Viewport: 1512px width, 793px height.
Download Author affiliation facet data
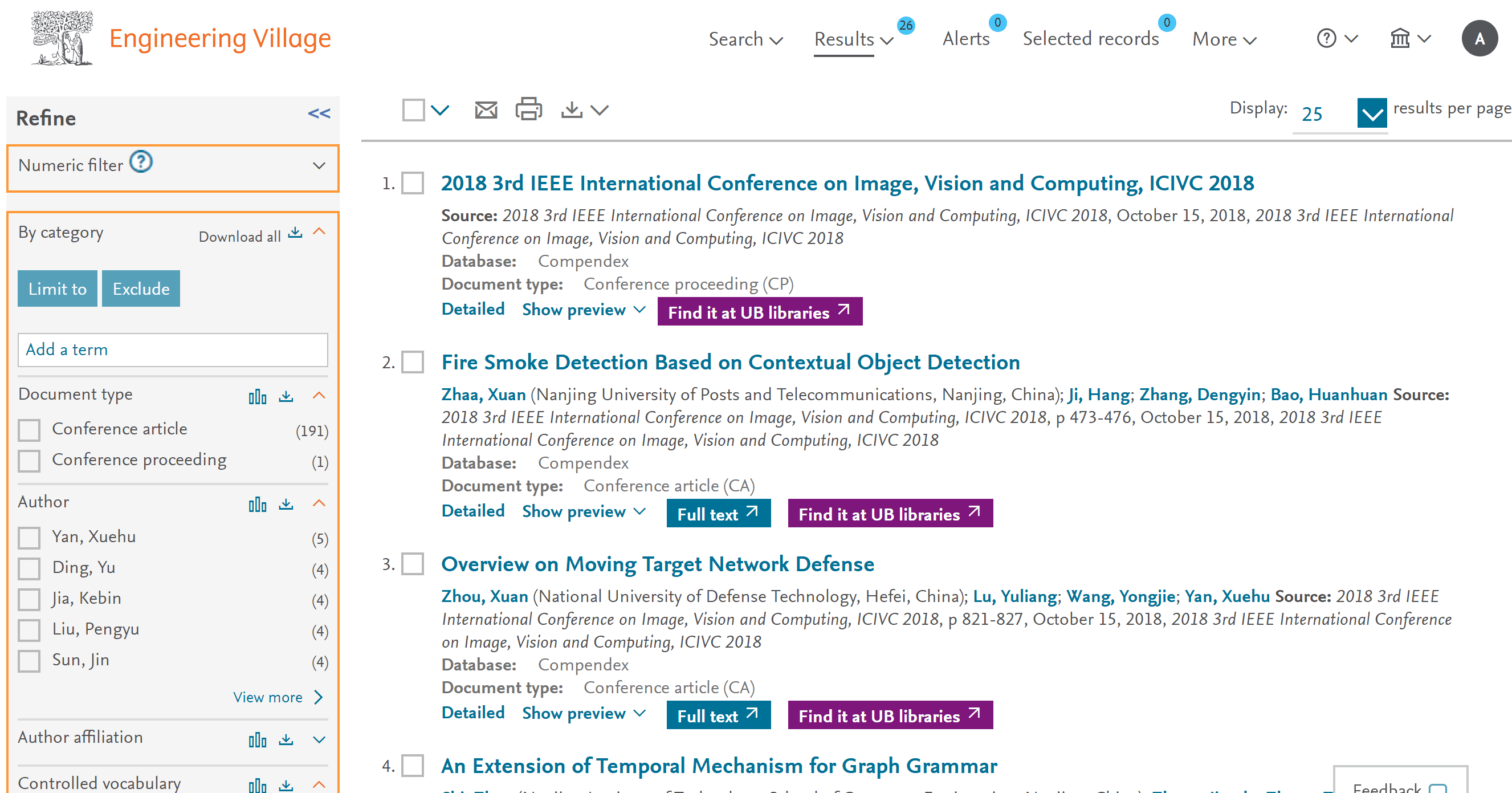(286, 739)
